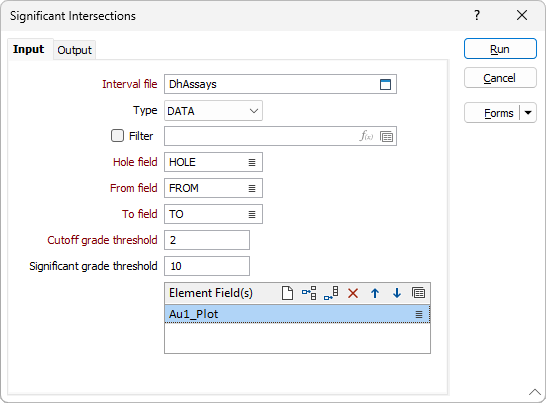The image size is (546, 403).
Task: Open the Interval file browse icon
Action: pos(385,84)
